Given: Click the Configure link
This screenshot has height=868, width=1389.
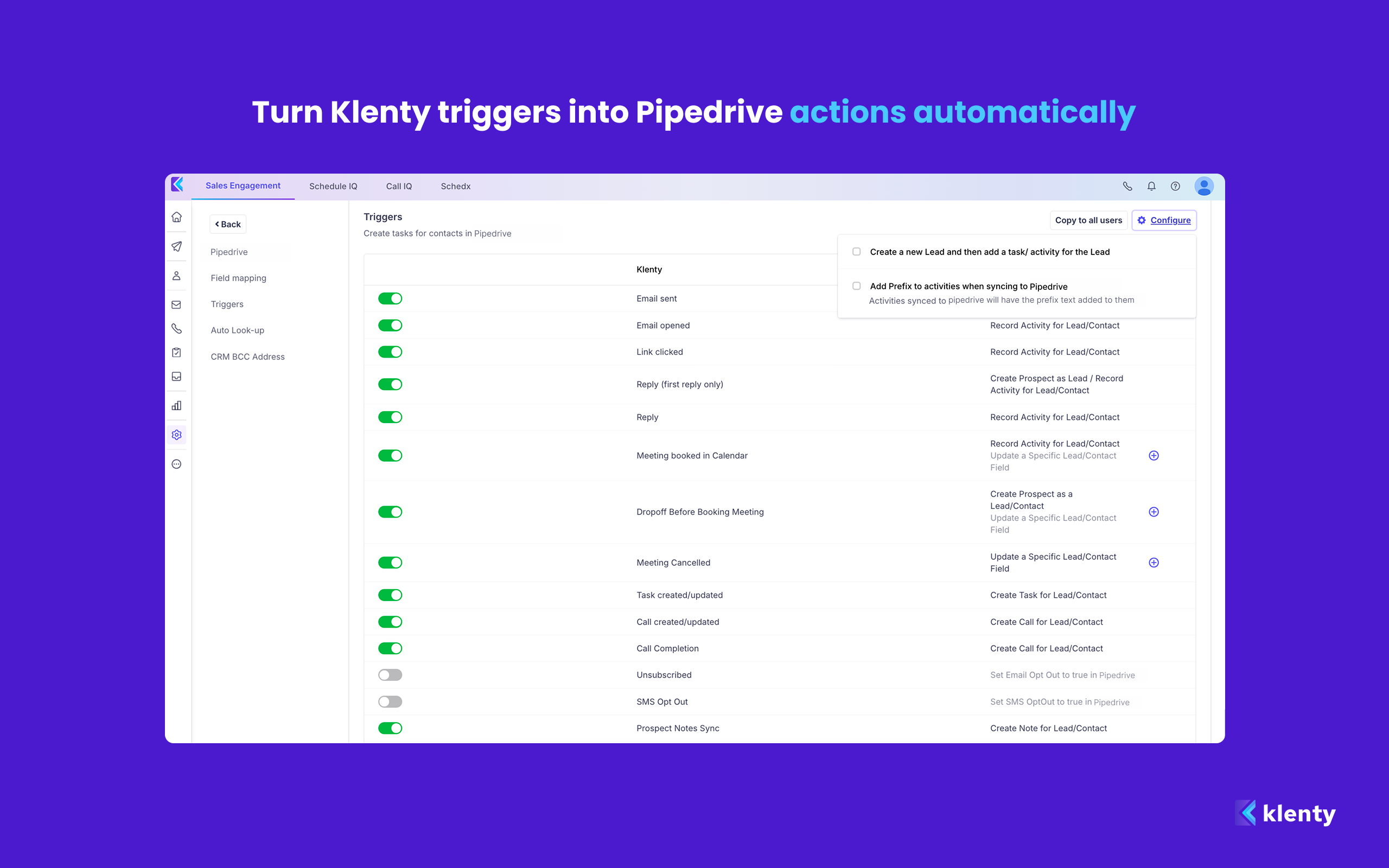Looking at the screenshot, I should 1164,220.
